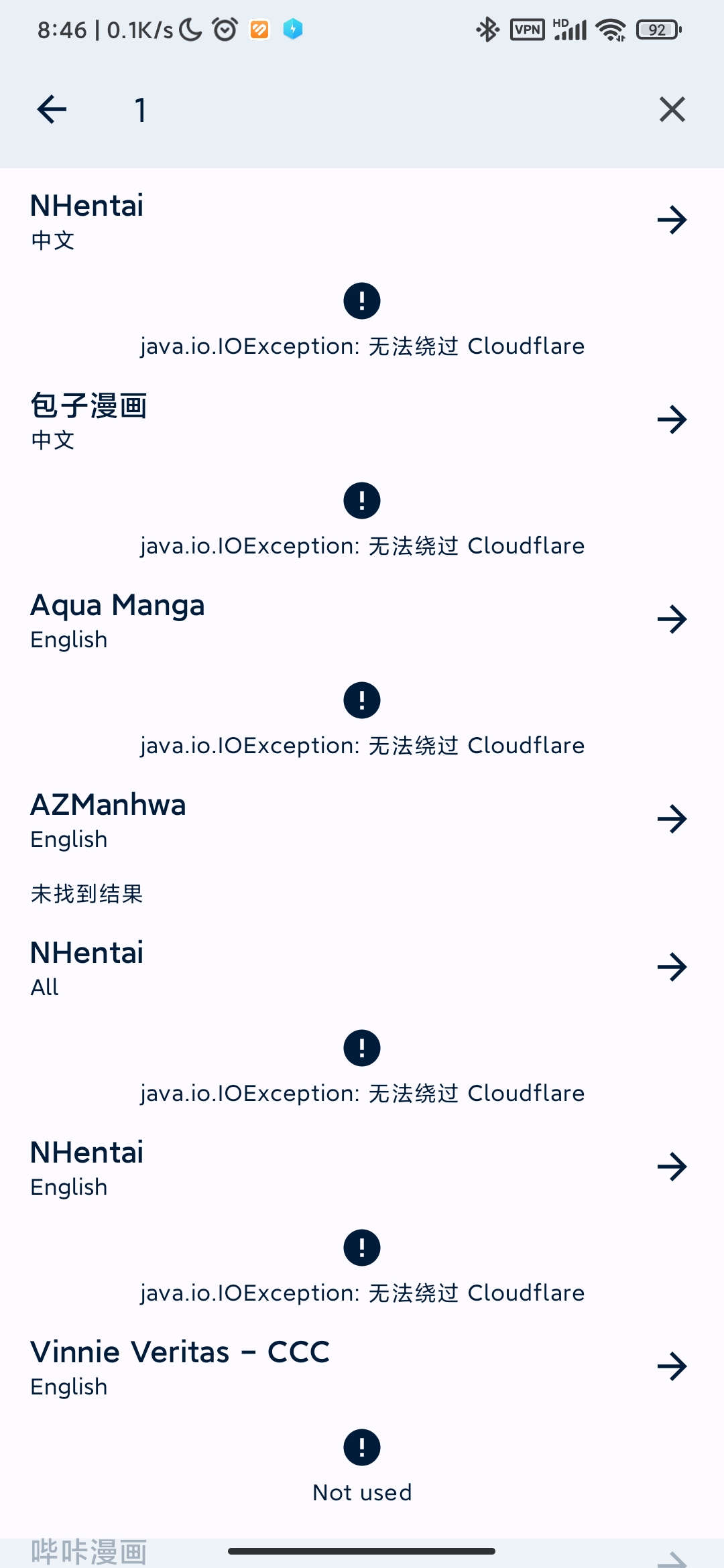Select the 包子漫画 source title
The width and height of the screenshot is (724, 1568).
point(89,406)
